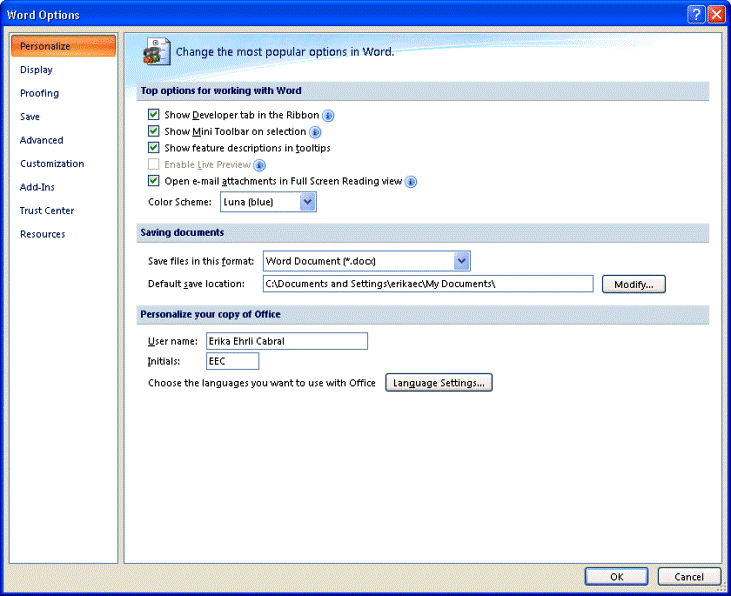Click 'Change the most popular options in Word.' text
The image size is (731, 596).
pos(285,52)
